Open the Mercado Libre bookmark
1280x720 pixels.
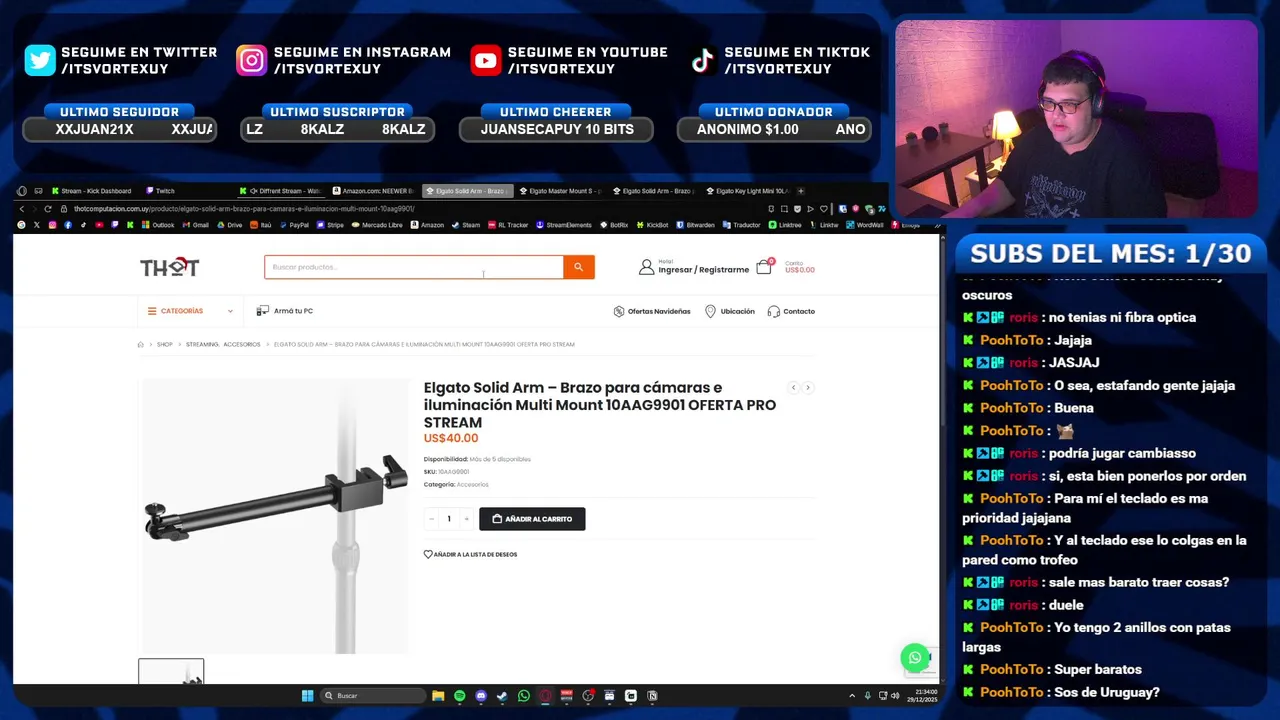click(x=377, y=225)
